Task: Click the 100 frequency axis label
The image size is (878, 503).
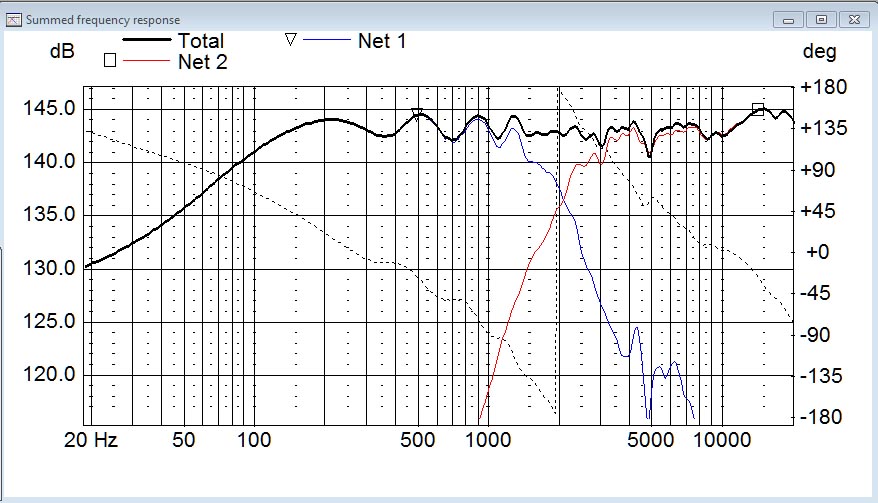Action: [254, 440]
